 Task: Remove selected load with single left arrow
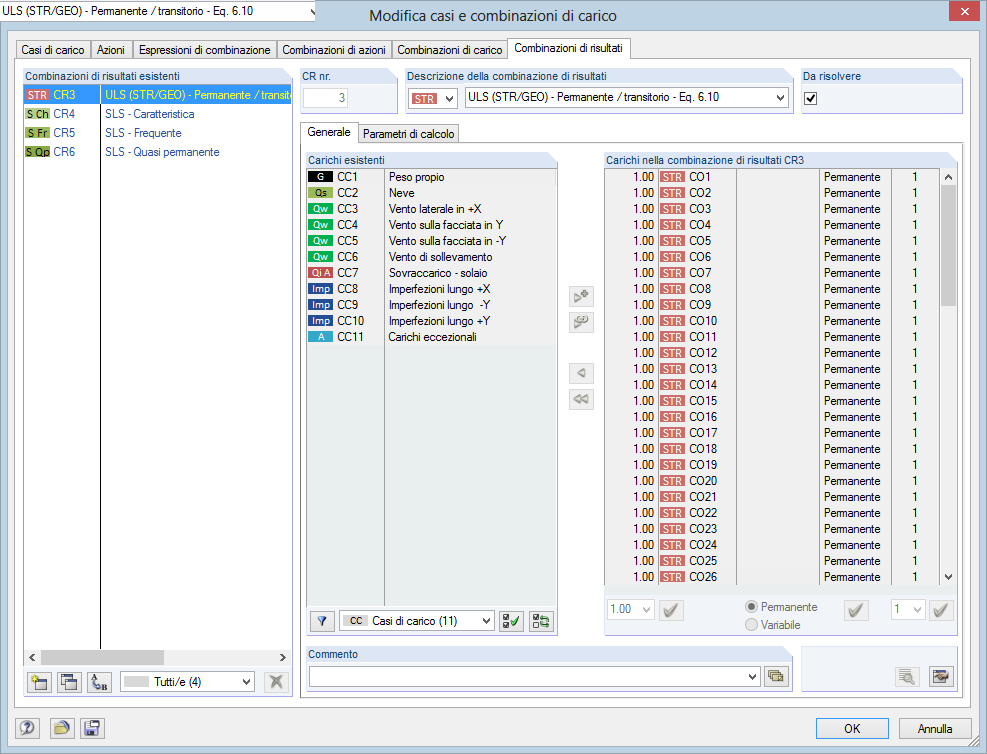(x=581, y=373)
